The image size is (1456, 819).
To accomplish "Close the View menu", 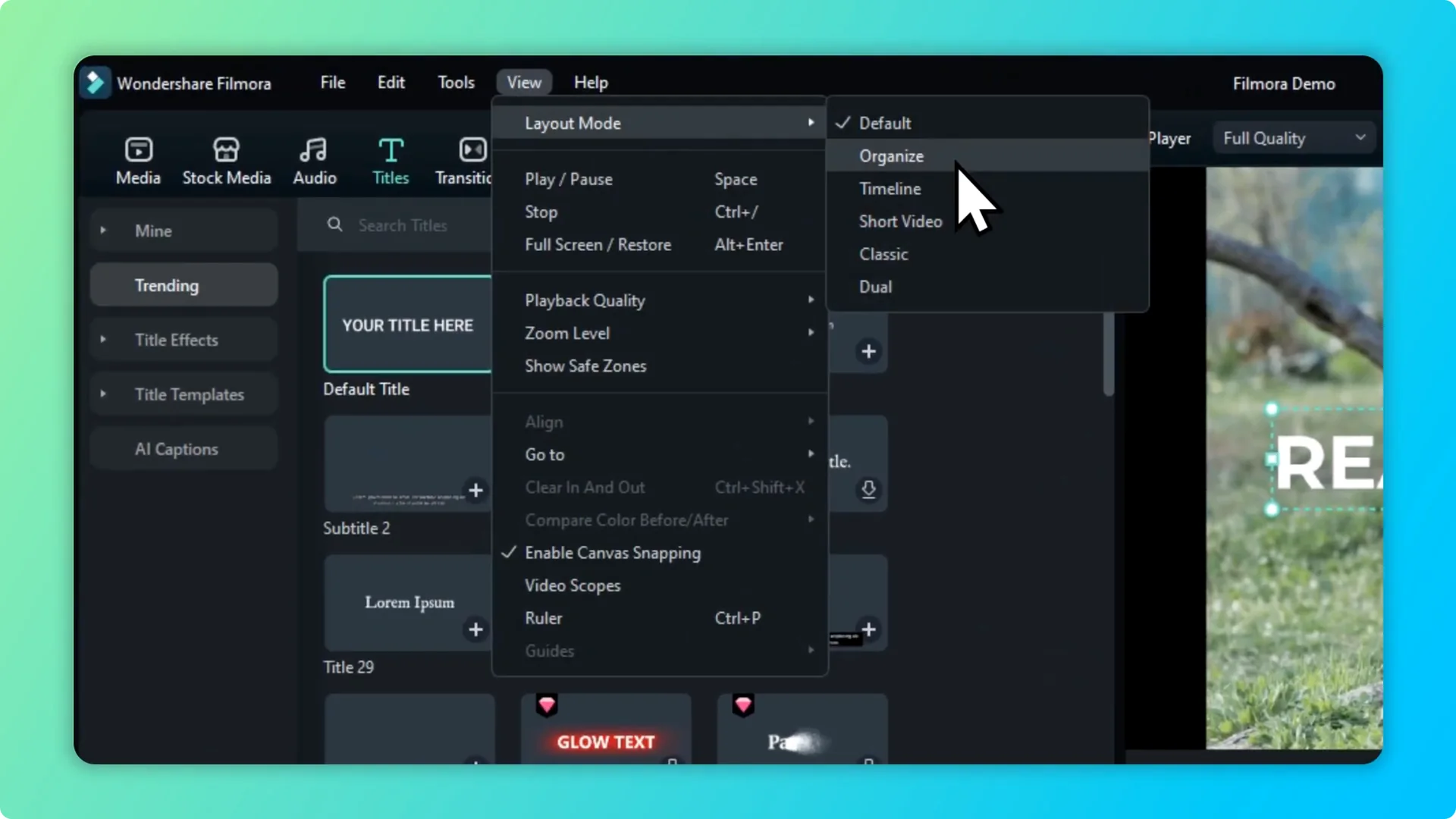I will (524, 82).
